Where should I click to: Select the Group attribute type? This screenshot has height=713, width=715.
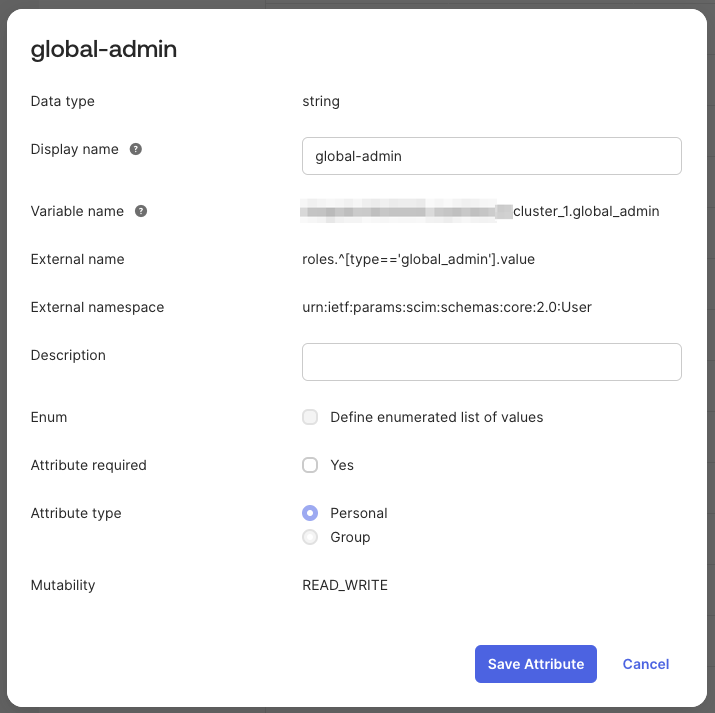click(310, 537)
